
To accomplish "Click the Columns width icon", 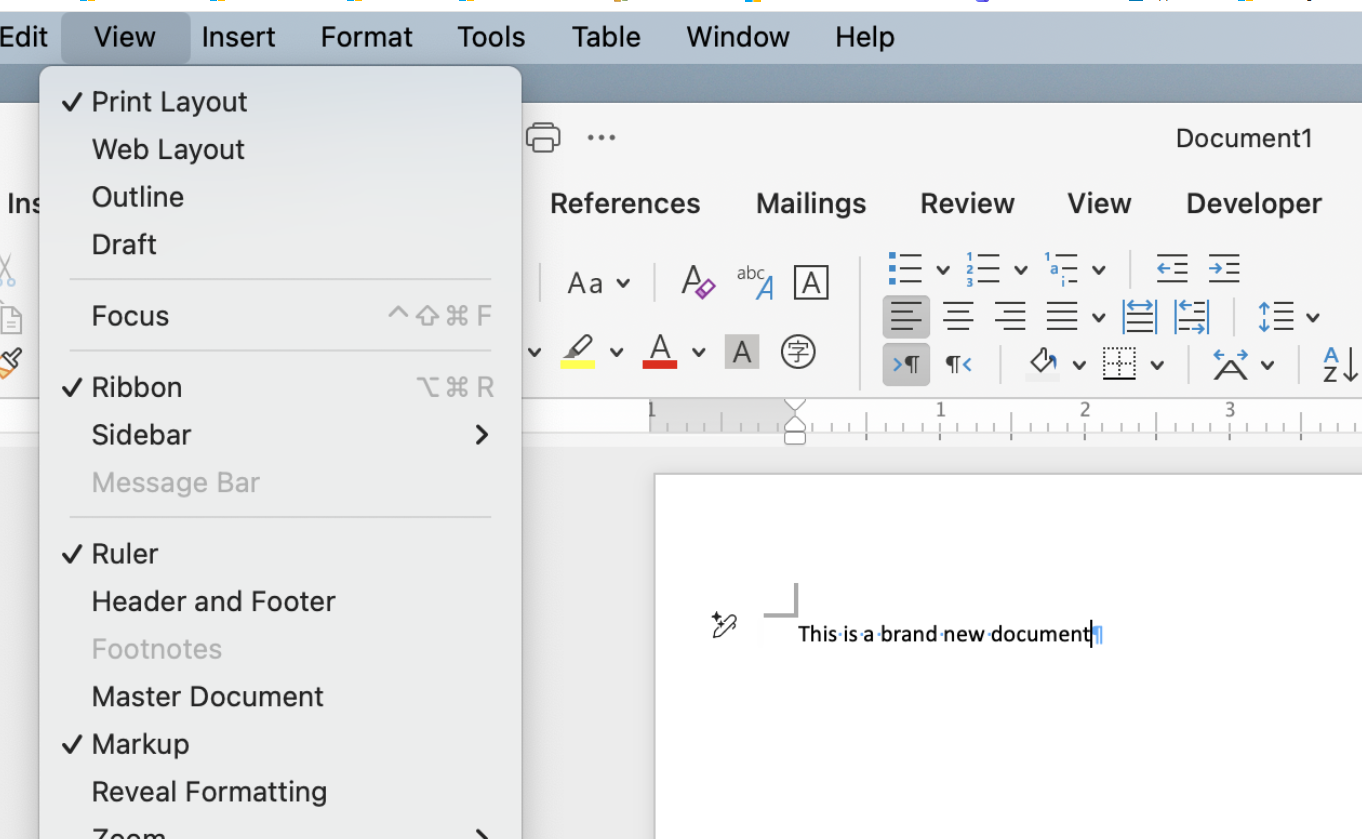I will coord(1191,318).
